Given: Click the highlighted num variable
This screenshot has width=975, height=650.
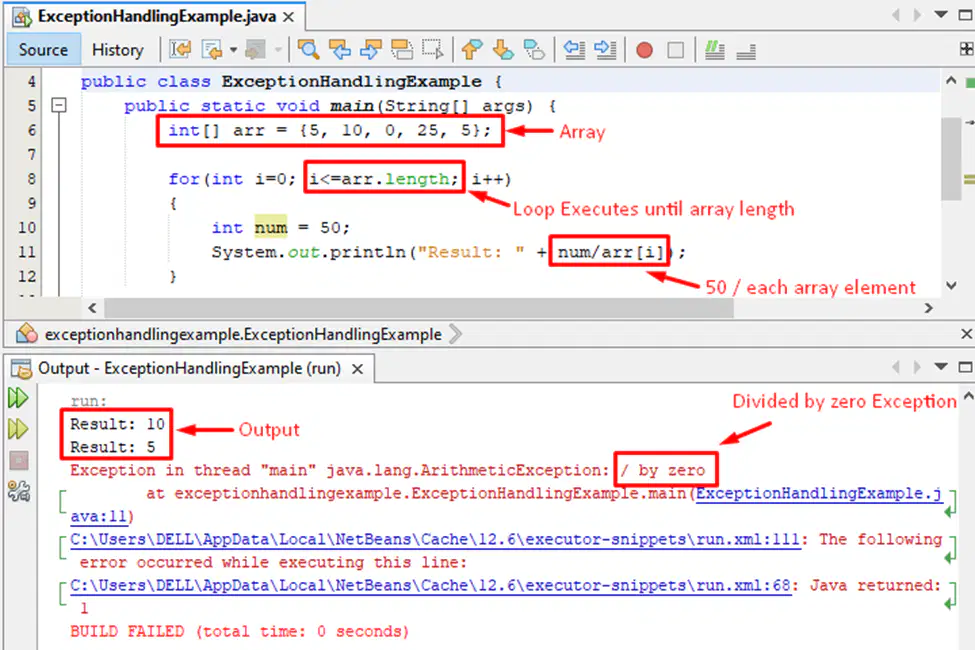Looking at the screenshot, I should 270,228.
